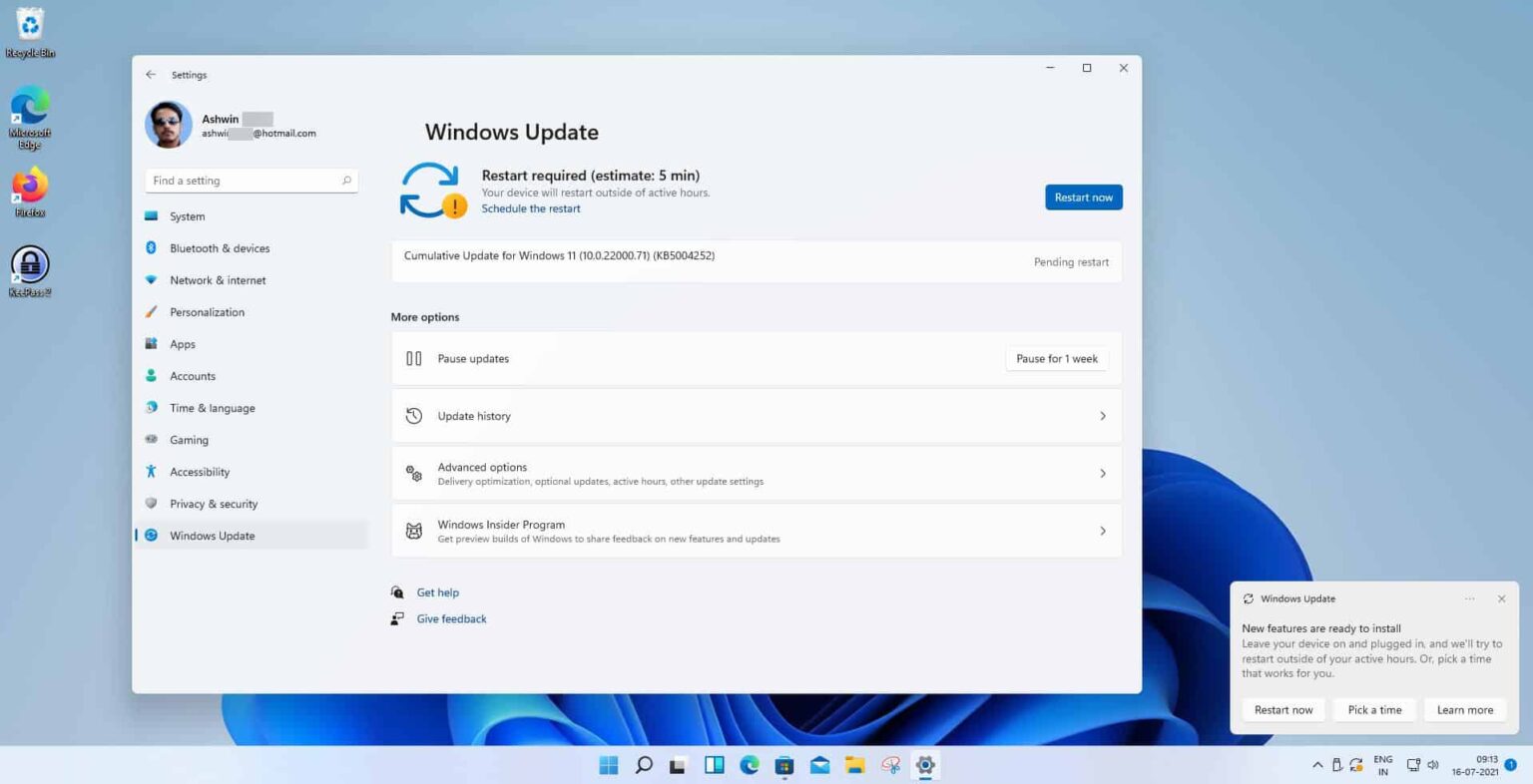This screenshot has width=1533, height=784.
Task: Click the blue Restart now button
Action: point(1083,196)
